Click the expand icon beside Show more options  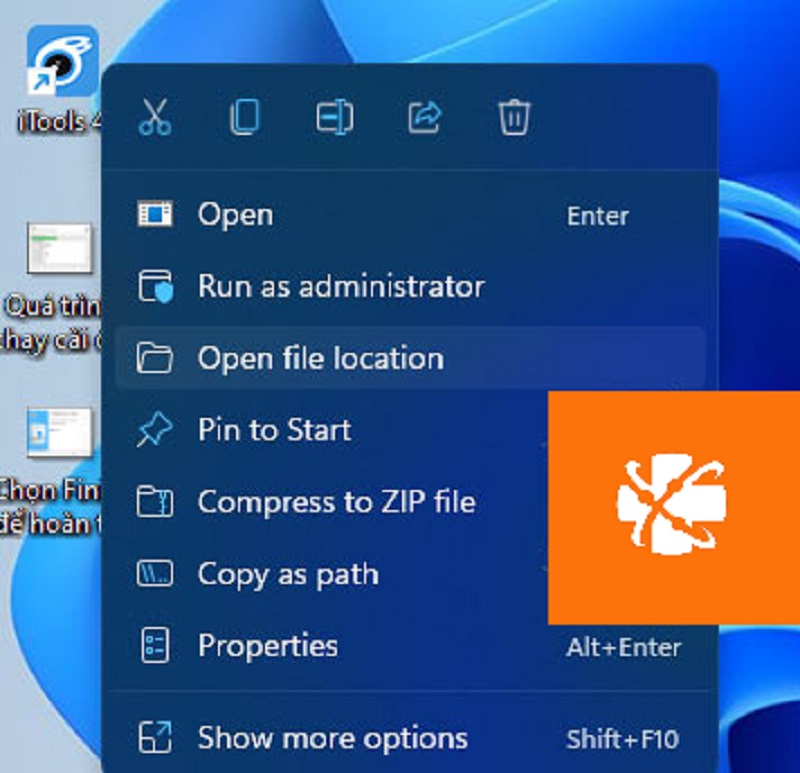(155, 738)
